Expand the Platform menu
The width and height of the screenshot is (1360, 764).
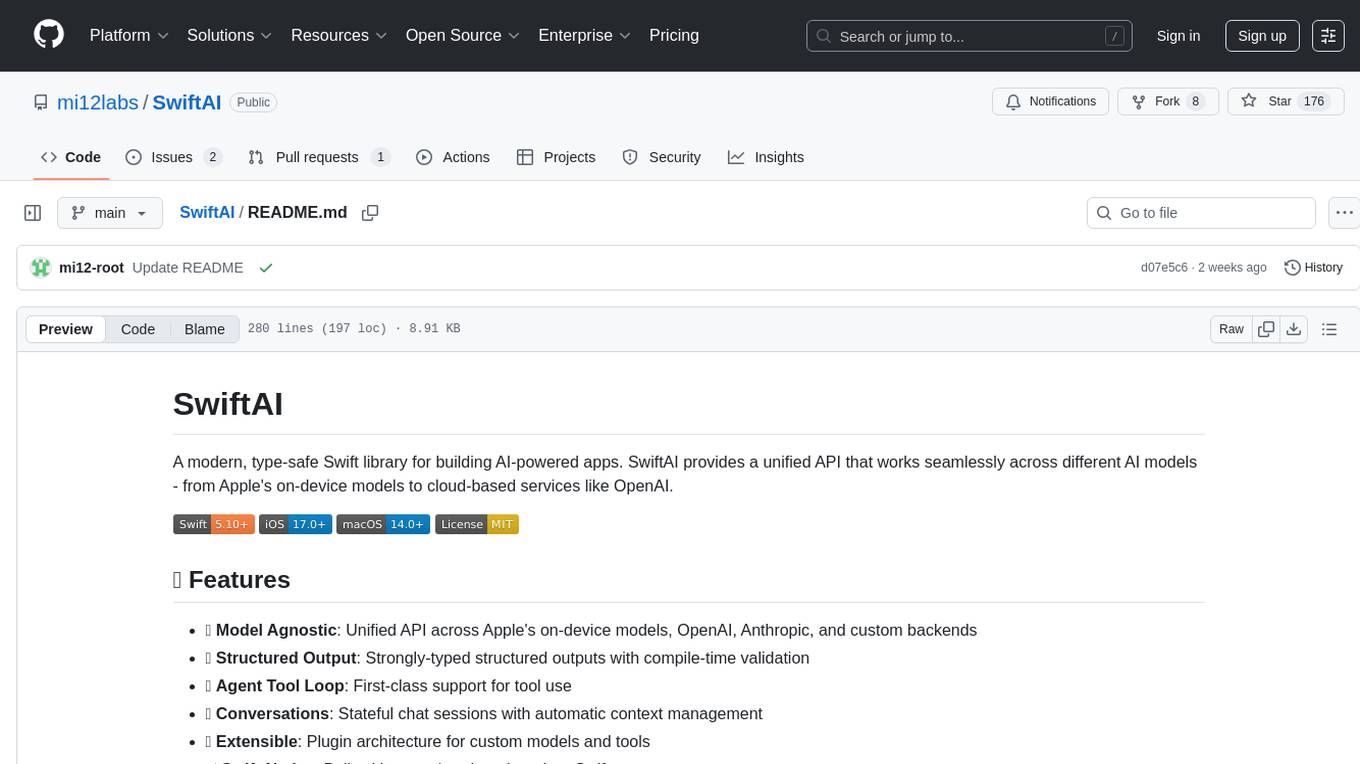pyautogui.click(x=129, y=35)
